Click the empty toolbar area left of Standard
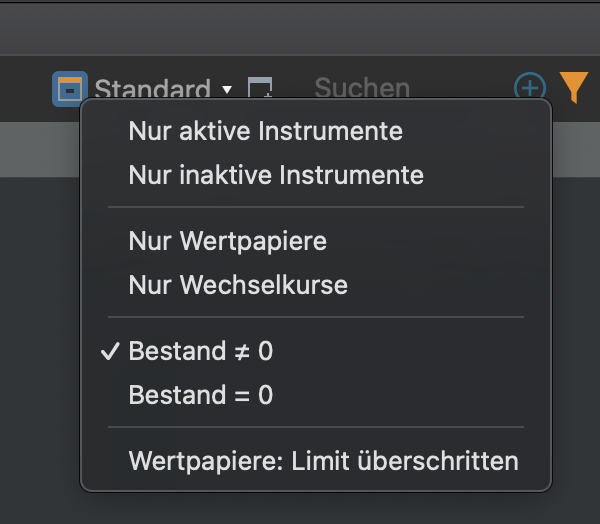The height and width of the screenshot is (524, 600). (25, 88)
